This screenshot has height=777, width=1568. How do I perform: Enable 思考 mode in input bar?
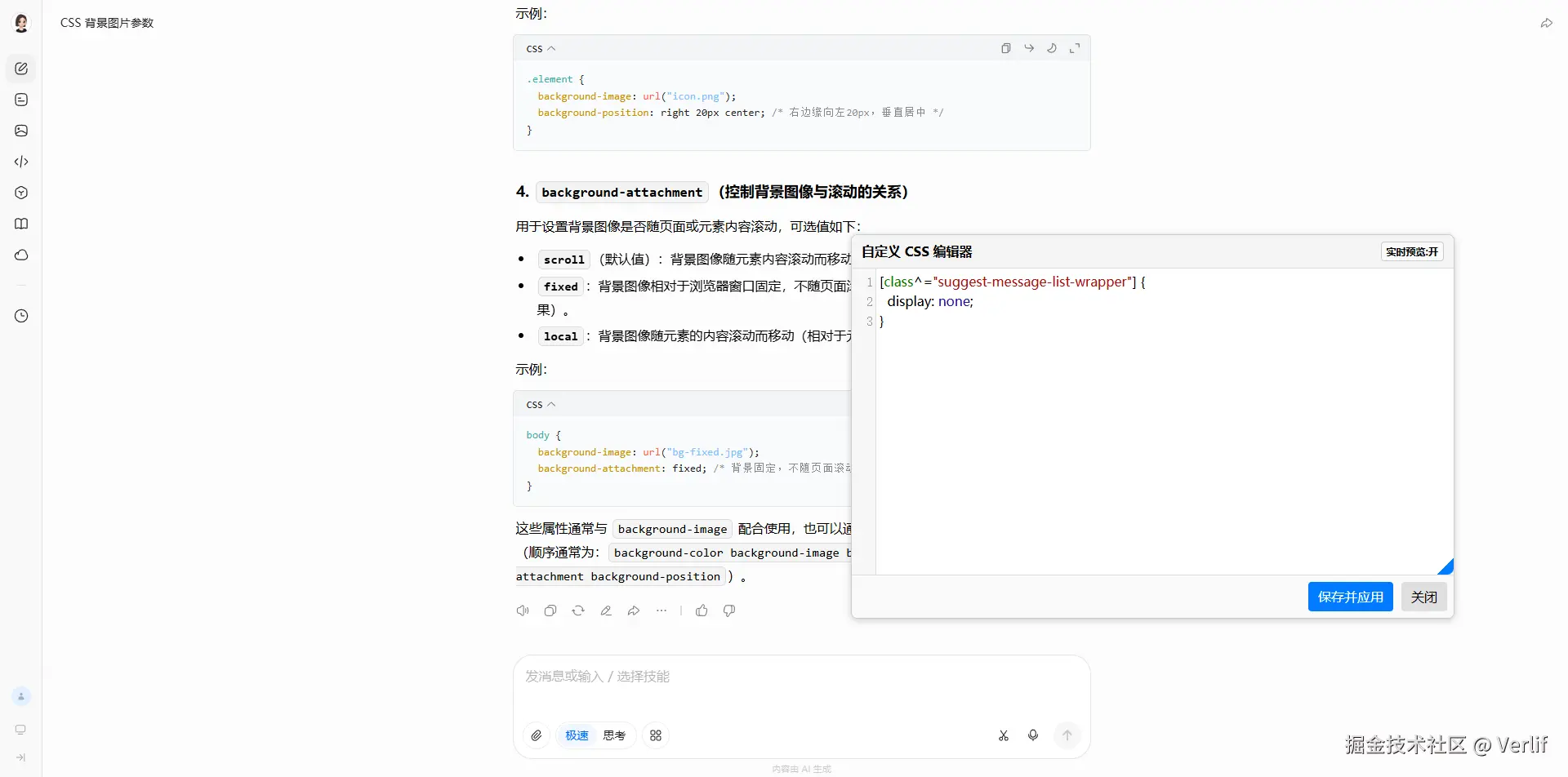(614, 735)
